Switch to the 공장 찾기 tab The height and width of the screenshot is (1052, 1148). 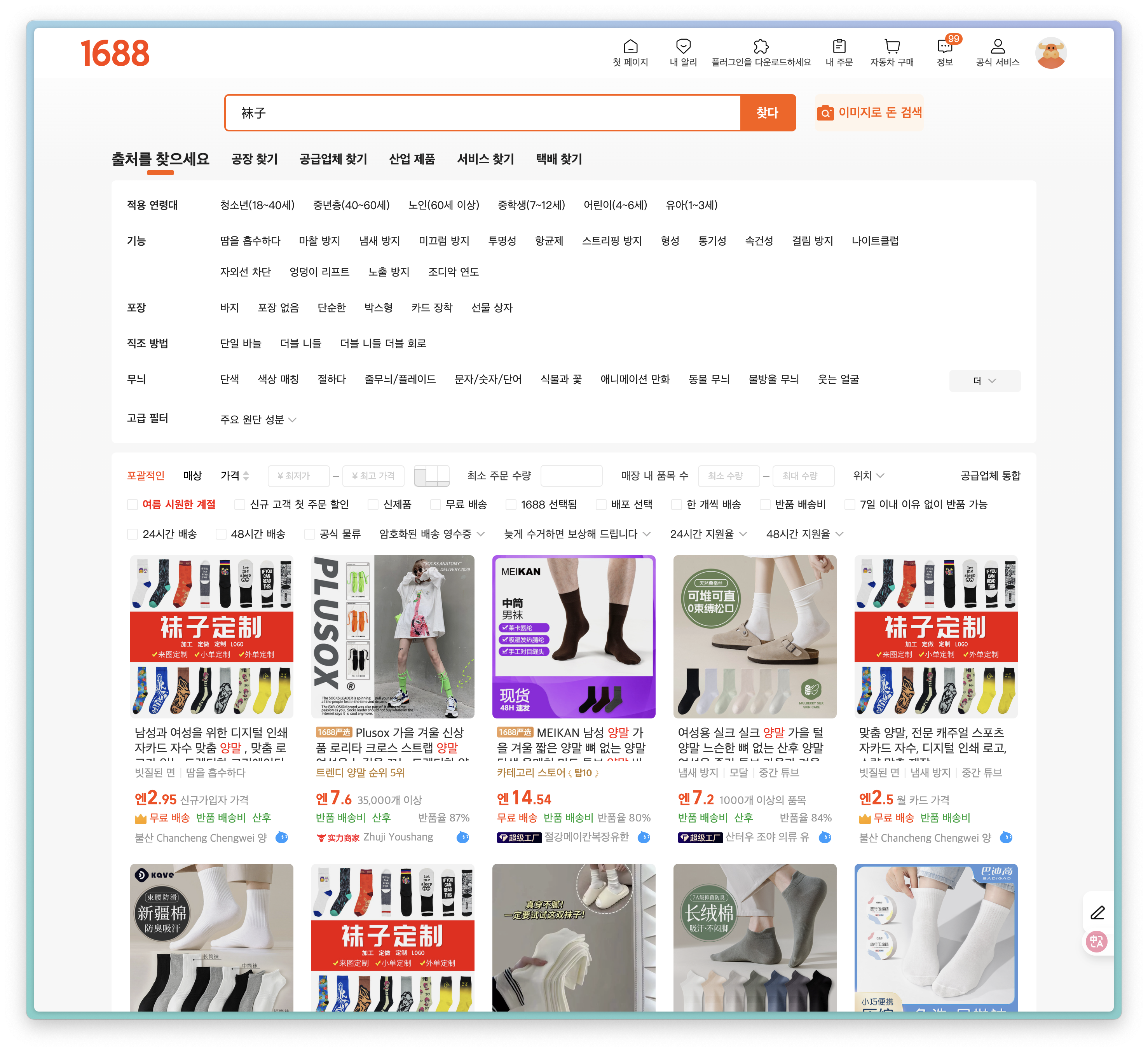tap(254, 159)
